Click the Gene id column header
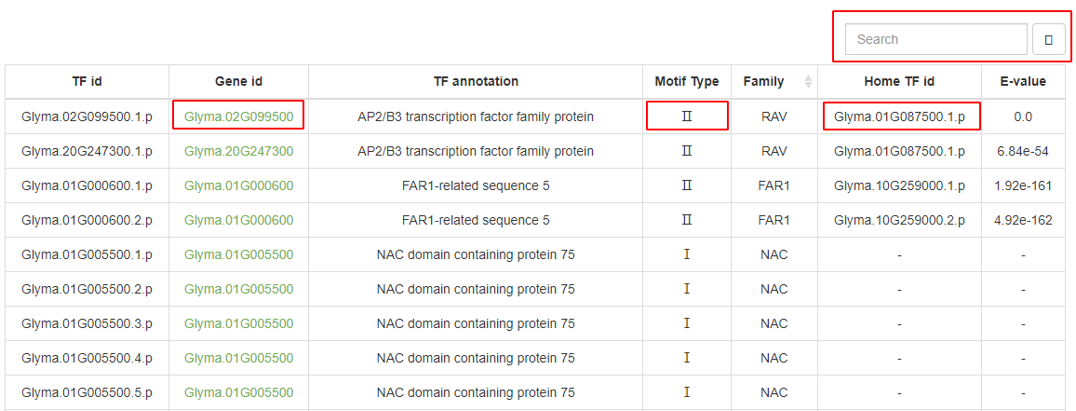The height and width of the screenshot is (411, 1076). [239, 82]
